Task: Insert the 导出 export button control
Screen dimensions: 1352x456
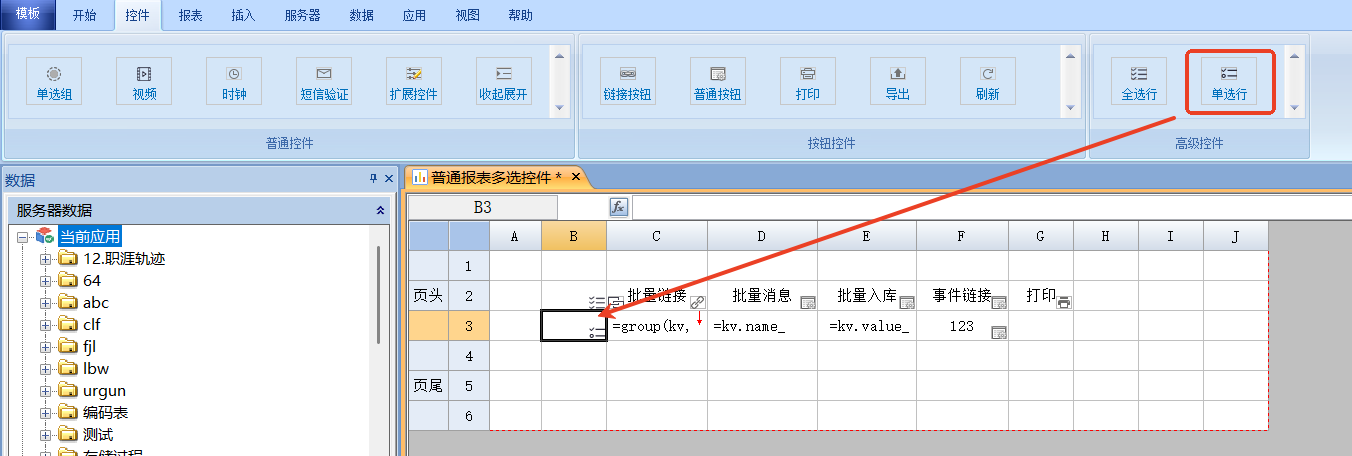Action: pyautogui.click(x=897, y=82)
